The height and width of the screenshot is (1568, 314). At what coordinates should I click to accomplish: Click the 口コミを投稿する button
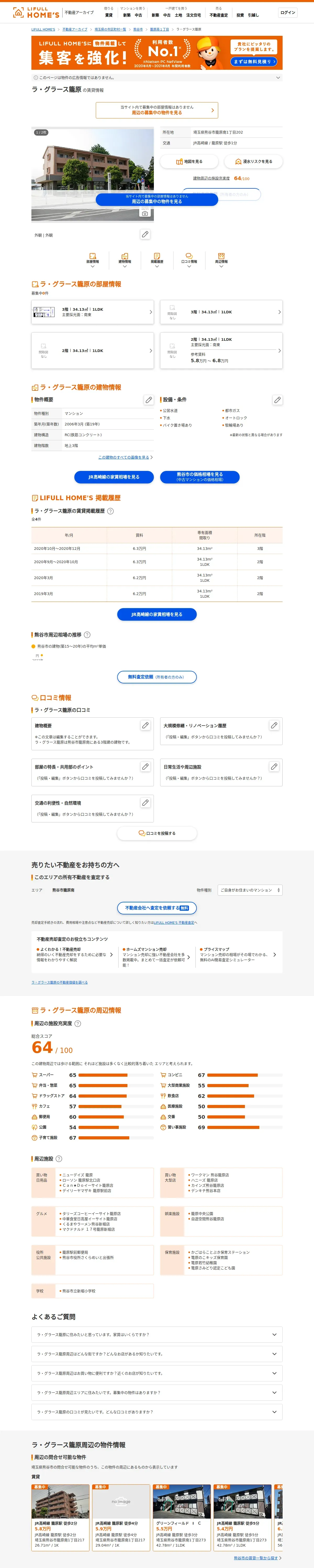[x=157, y=833]
